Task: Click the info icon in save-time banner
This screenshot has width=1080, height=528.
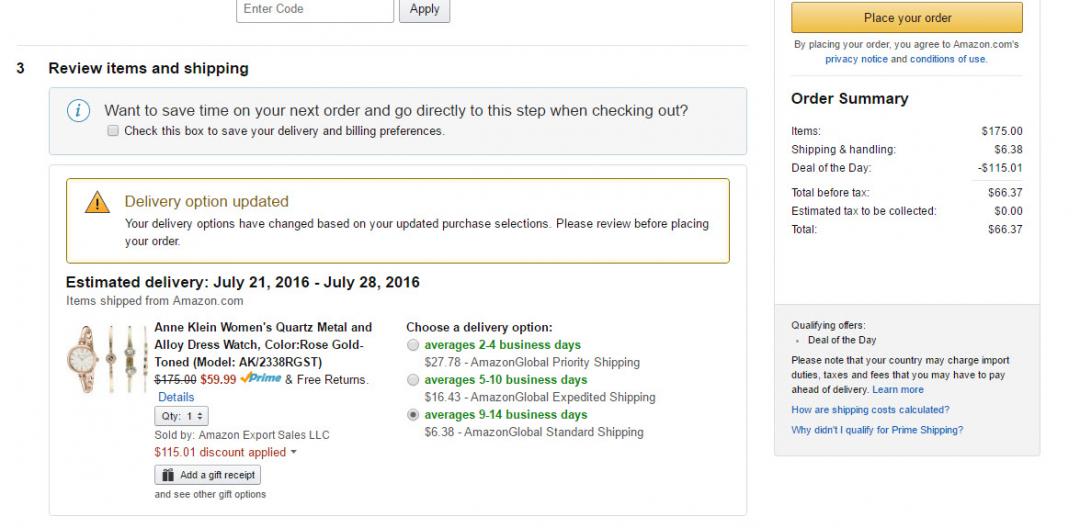Action: point(80,111)
